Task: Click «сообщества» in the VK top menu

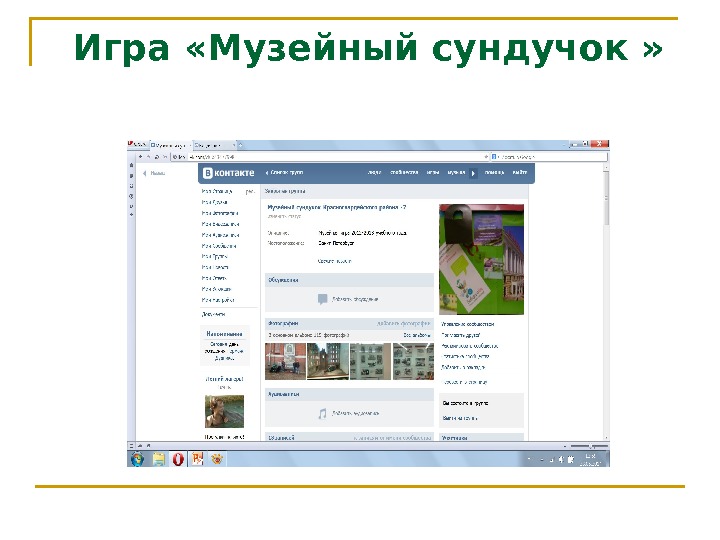Action: pyautogui.click(x=404, y=172)
